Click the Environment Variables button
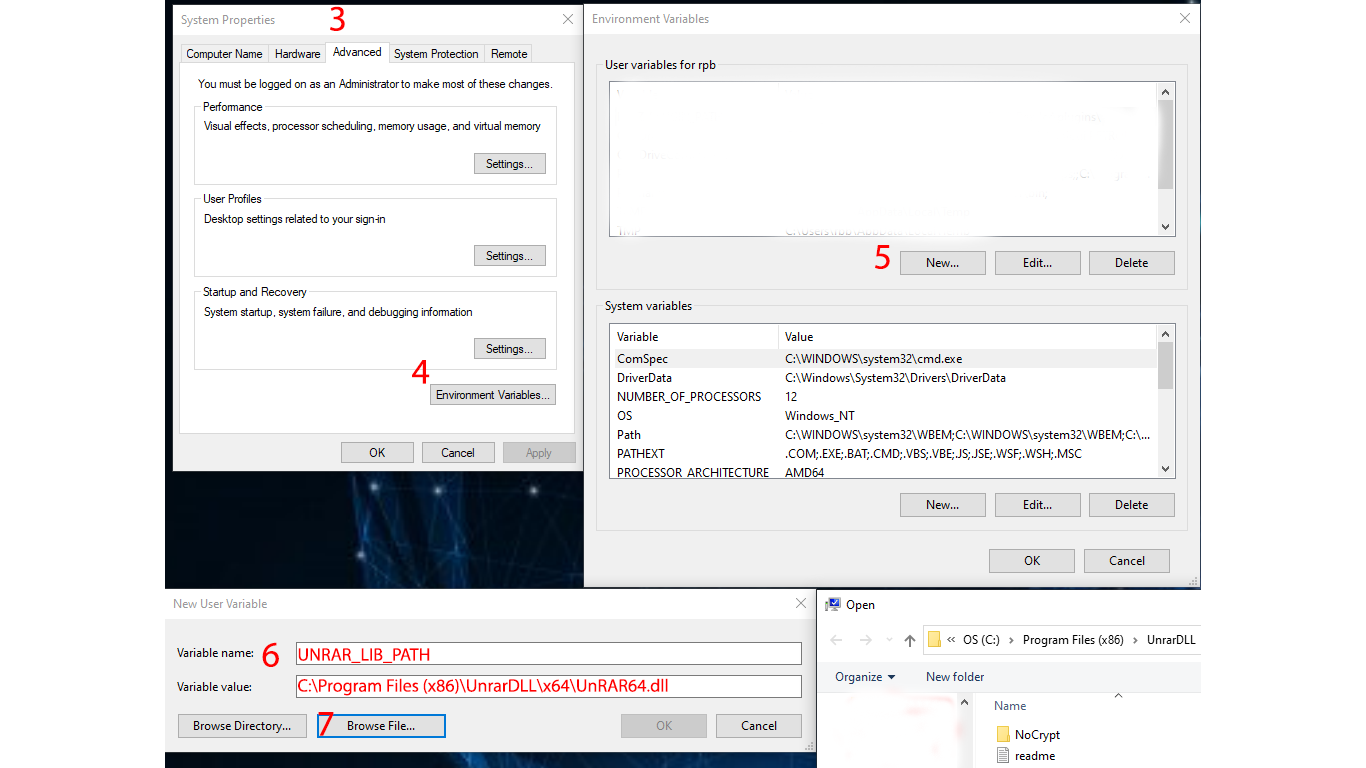1366x768 pixels. pyautogui.click(x=493, y=395)
